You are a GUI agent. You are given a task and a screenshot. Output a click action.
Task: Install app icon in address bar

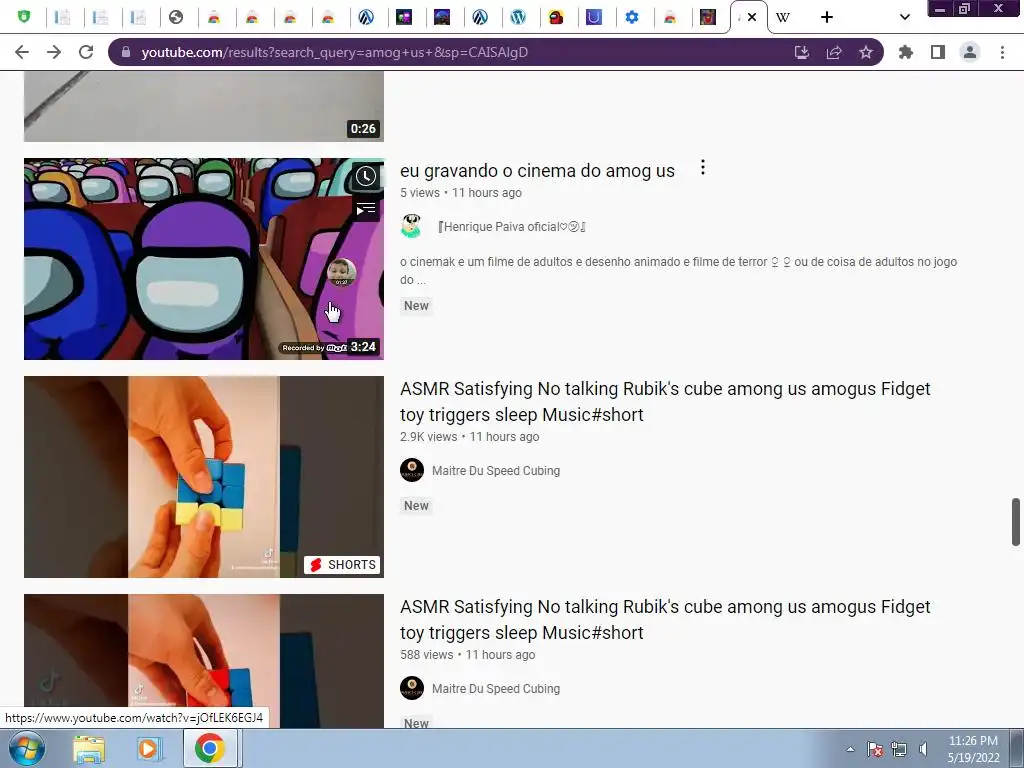click(x=801, y=52)
